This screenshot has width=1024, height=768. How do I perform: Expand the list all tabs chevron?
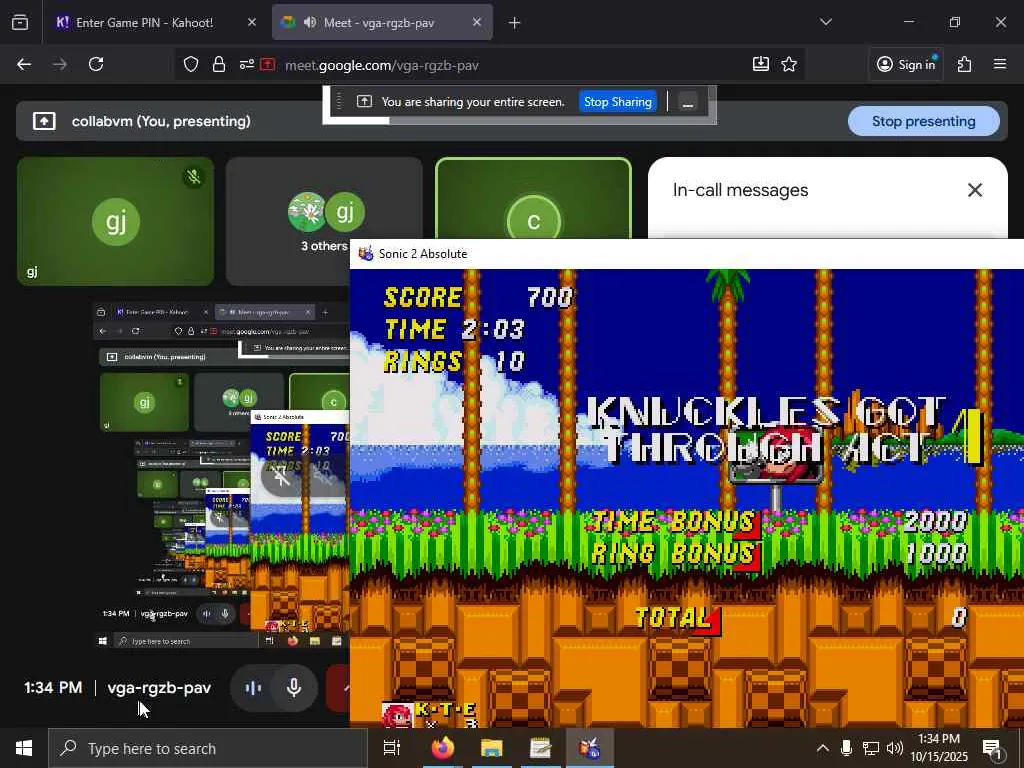(x=826, y=22)
